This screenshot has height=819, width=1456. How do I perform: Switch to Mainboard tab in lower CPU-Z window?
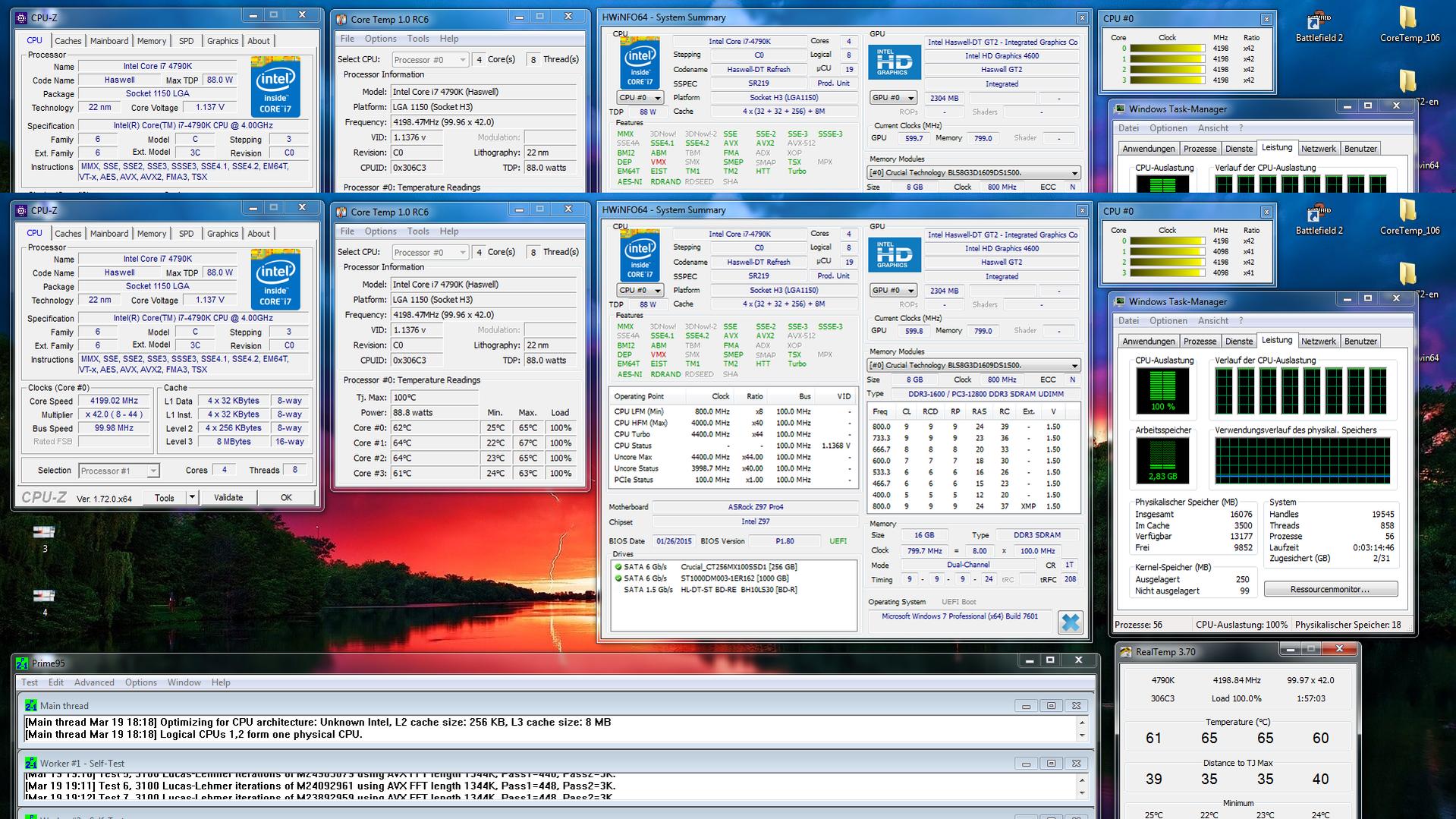109,234
